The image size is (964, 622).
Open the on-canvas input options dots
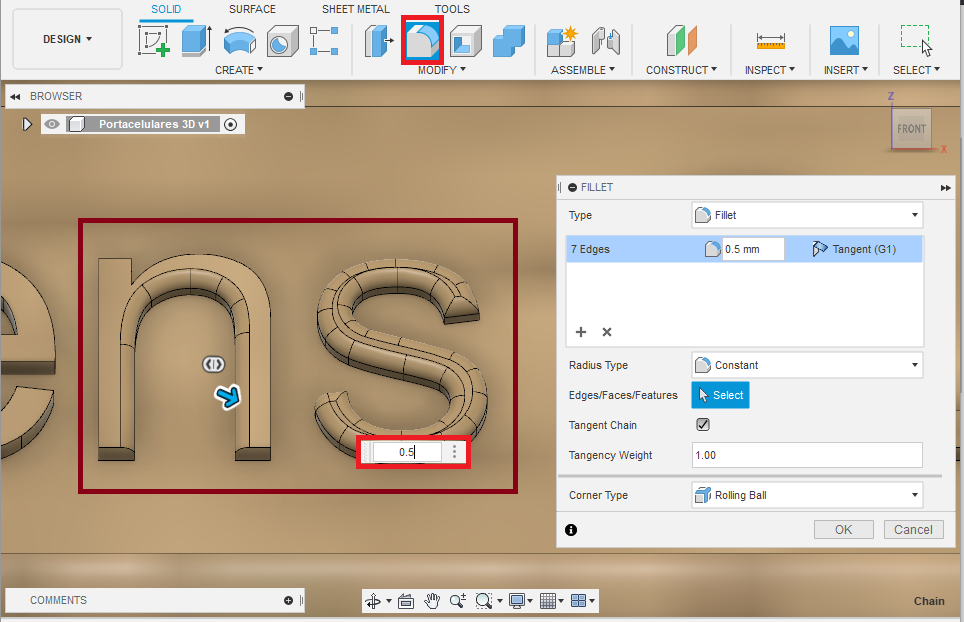pos(454,452)
